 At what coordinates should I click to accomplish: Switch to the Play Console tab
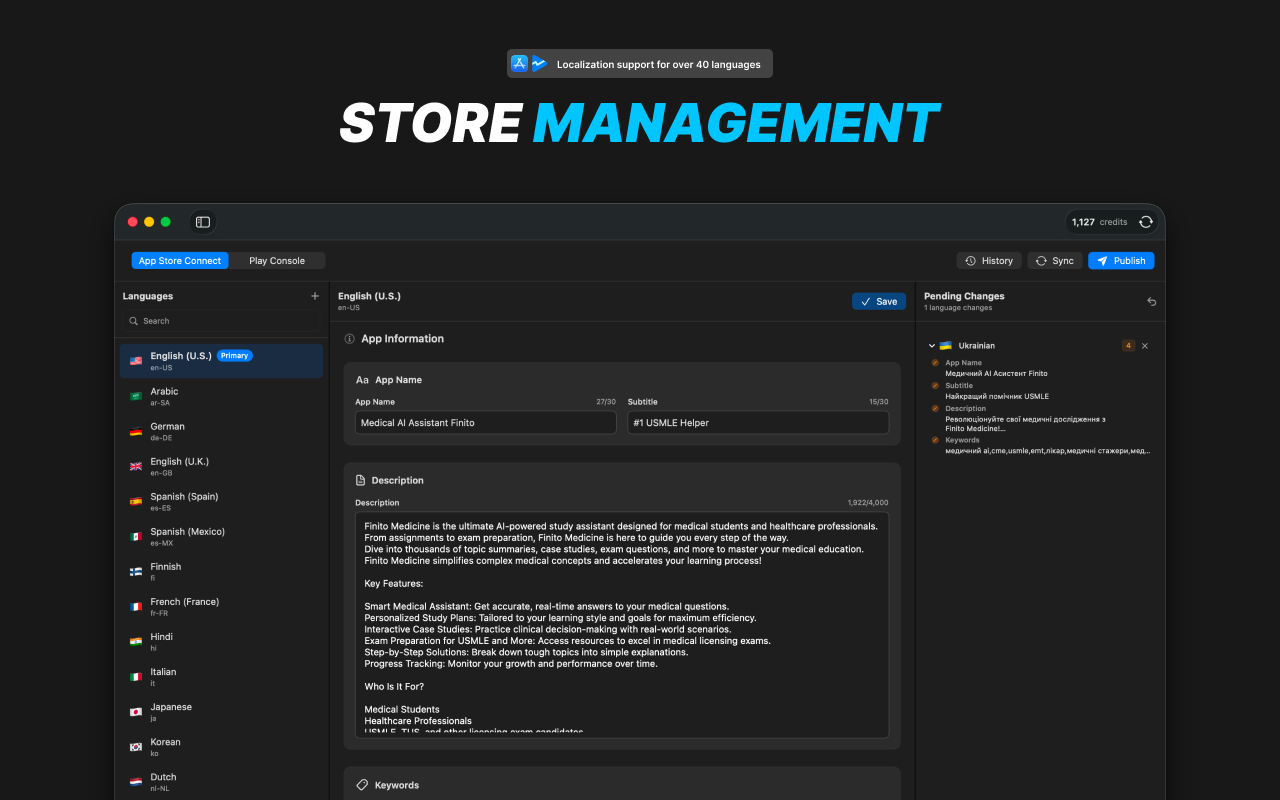pos(277,260)
